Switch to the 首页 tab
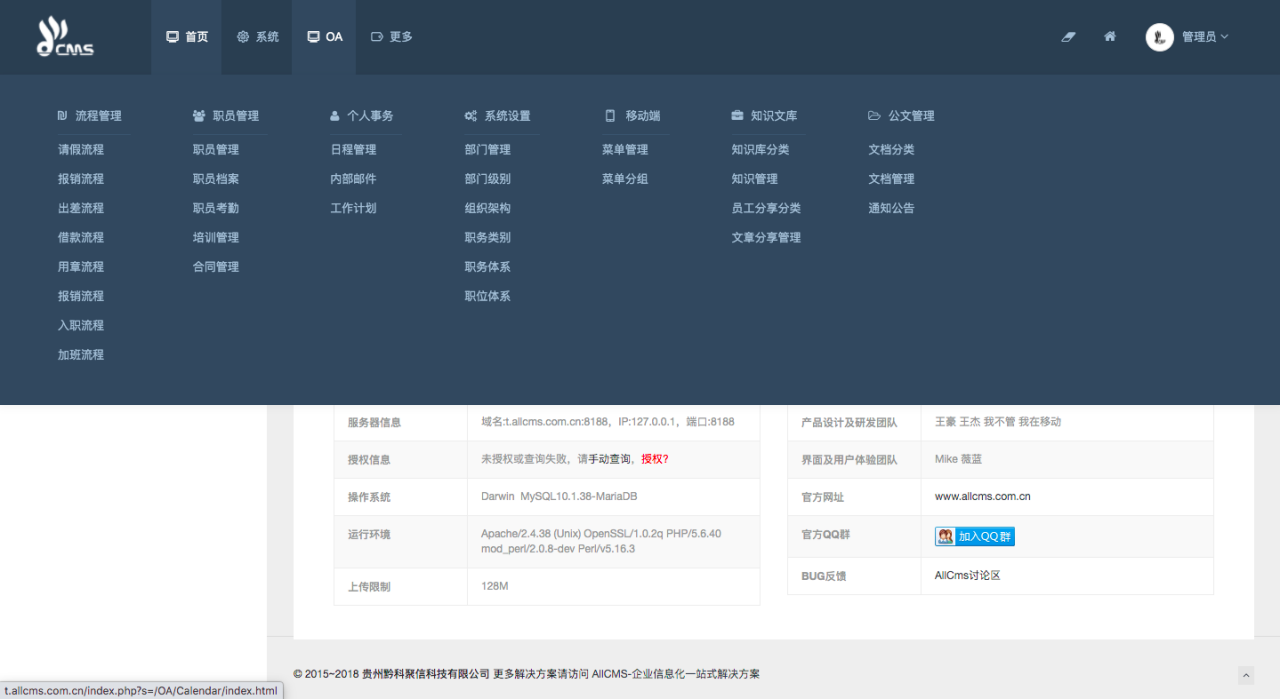The image size is (1280, 699). [x=187, y=37]
